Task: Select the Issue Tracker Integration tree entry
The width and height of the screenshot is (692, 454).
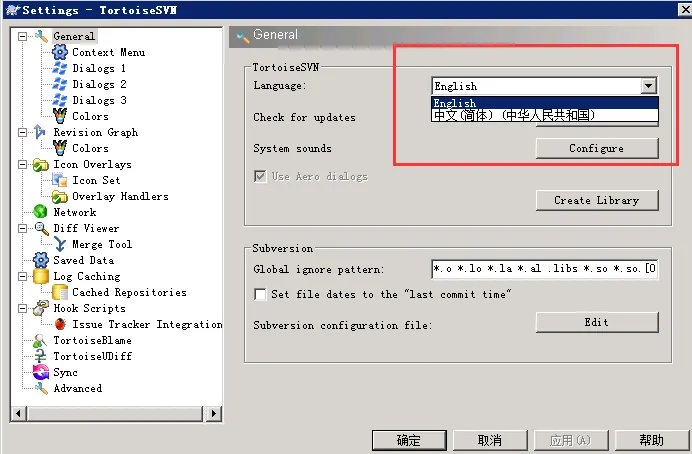Action: 147,324
